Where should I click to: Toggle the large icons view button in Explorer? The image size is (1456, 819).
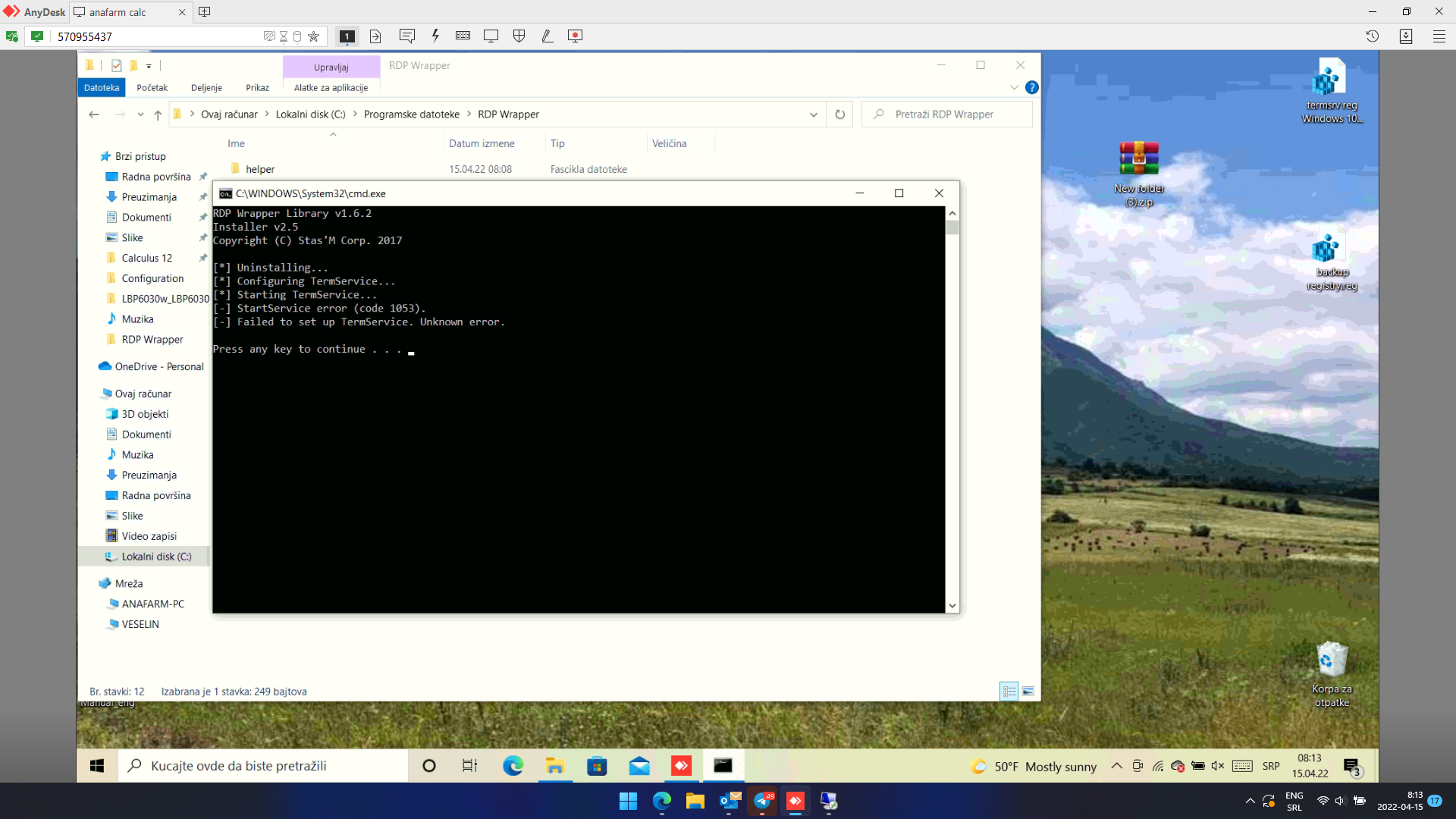1028,691
